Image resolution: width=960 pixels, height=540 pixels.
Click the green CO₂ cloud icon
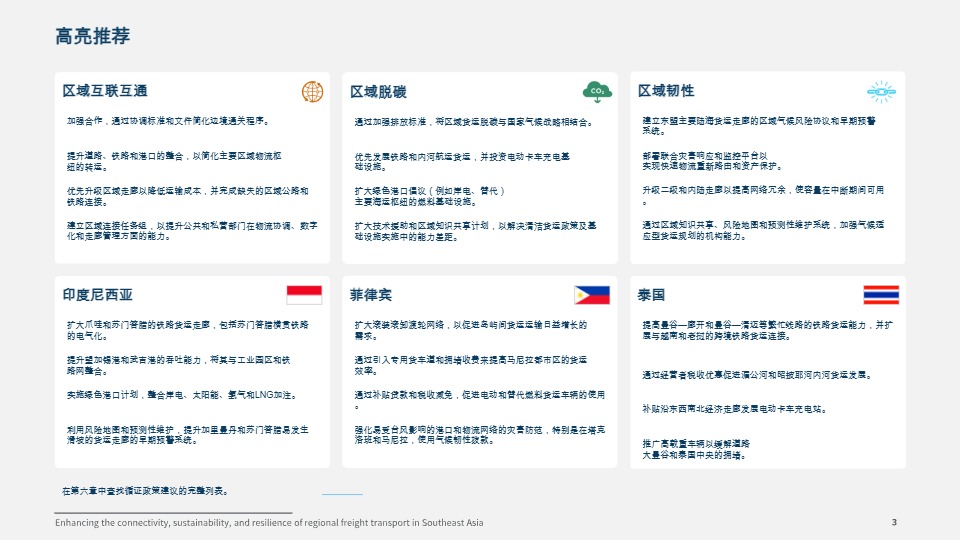click(x=598, y=92)
